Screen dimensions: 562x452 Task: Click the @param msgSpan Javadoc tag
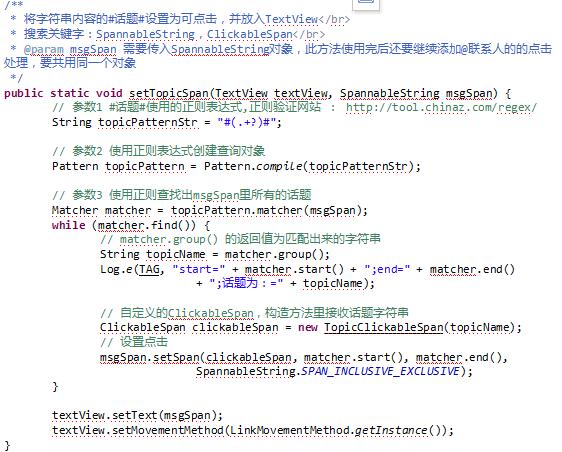point(70,49)
